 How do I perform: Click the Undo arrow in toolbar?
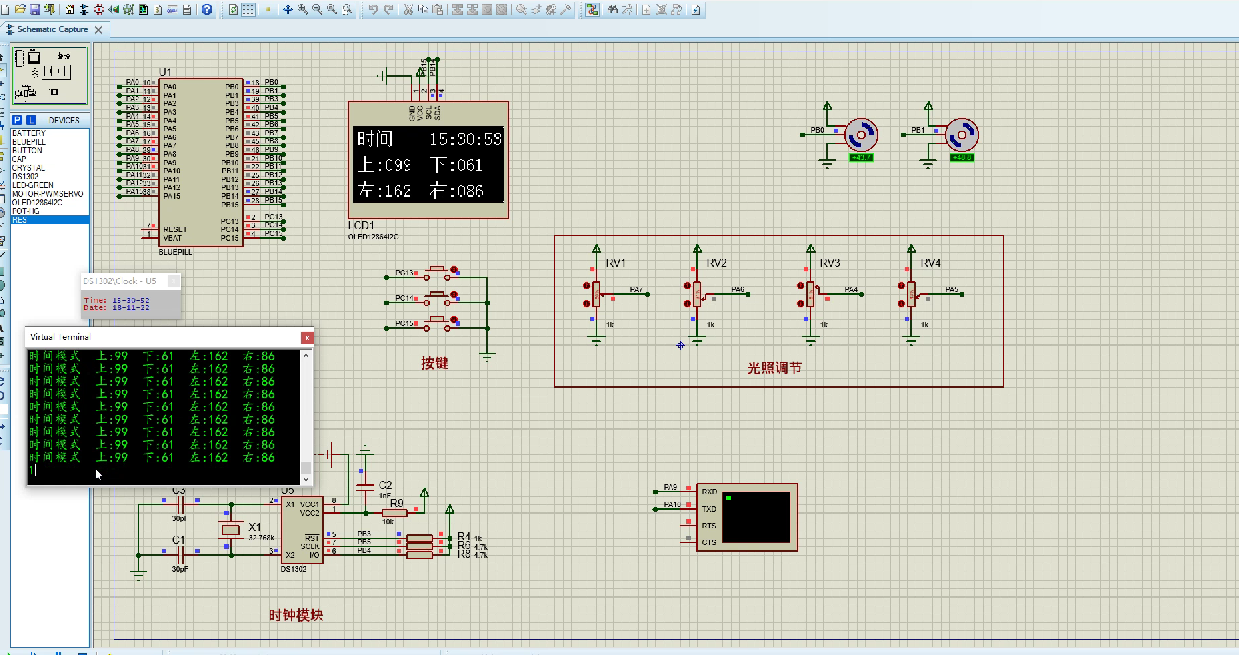click(x=373, y=9)
